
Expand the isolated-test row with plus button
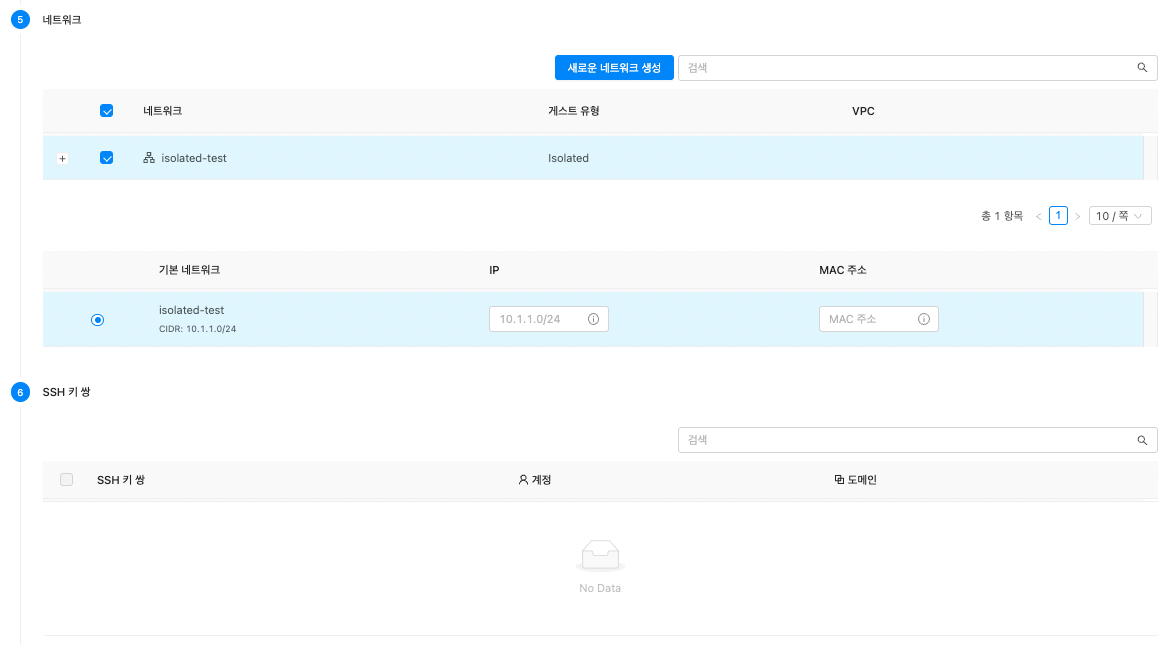click(62, 159)
